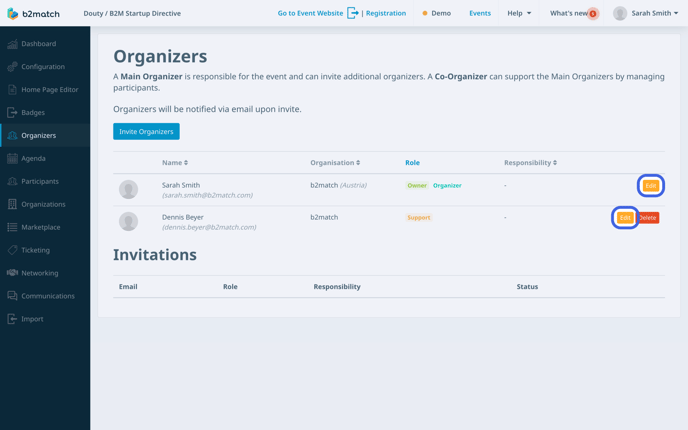Open Import in the sidebar
688x430 pixels.
click(45, 319)
